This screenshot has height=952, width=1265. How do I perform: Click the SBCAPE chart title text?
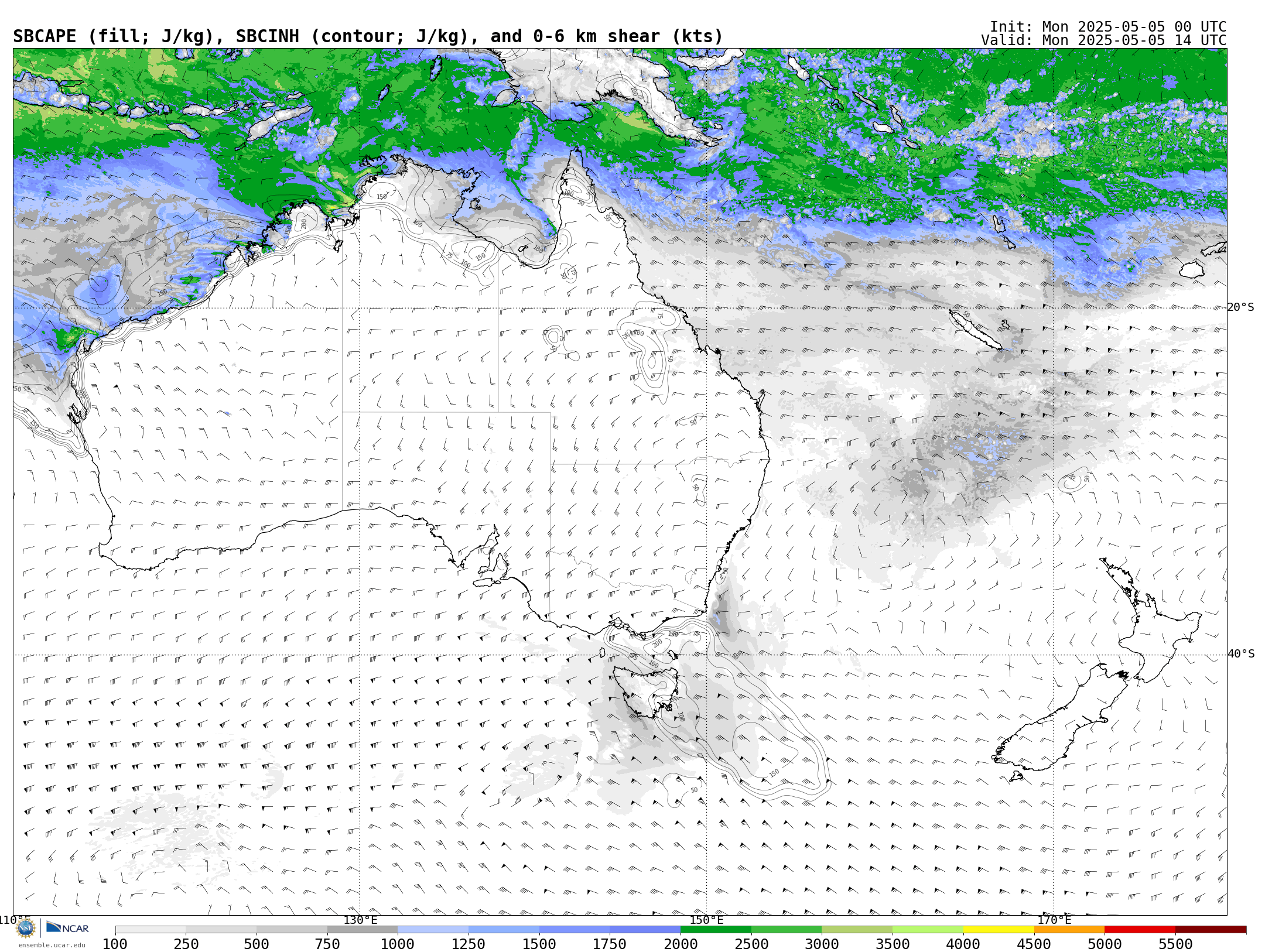pyautogui.click(x=368, y=36)
